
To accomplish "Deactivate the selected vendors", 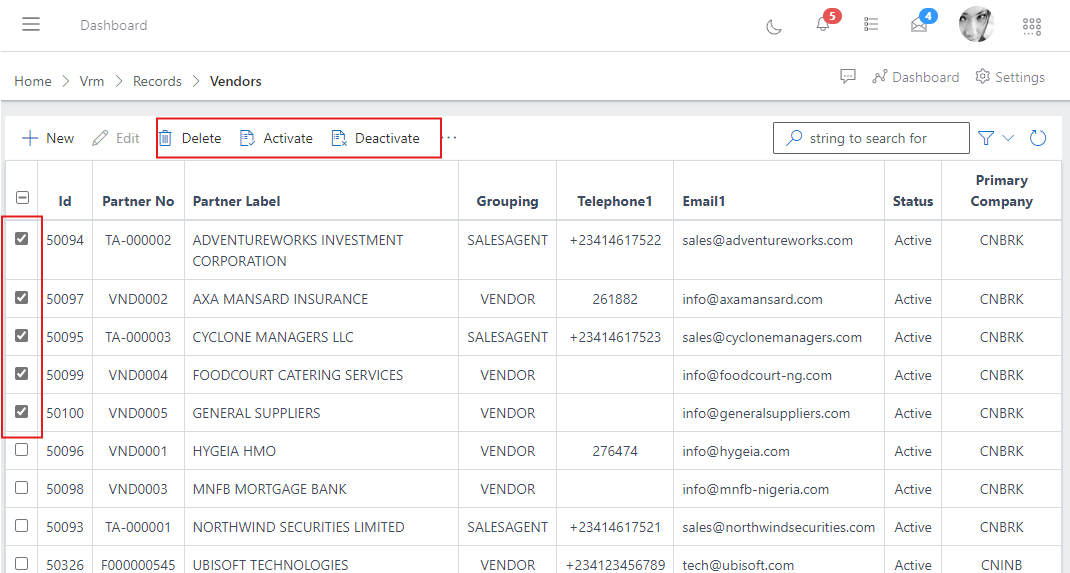I will [x=375, y=138].
